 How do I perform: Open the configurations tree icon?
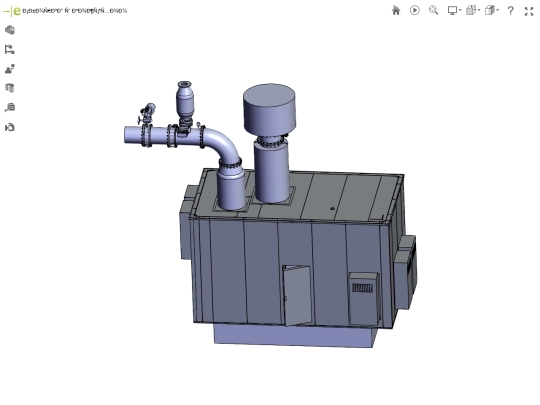click(10, 49)
